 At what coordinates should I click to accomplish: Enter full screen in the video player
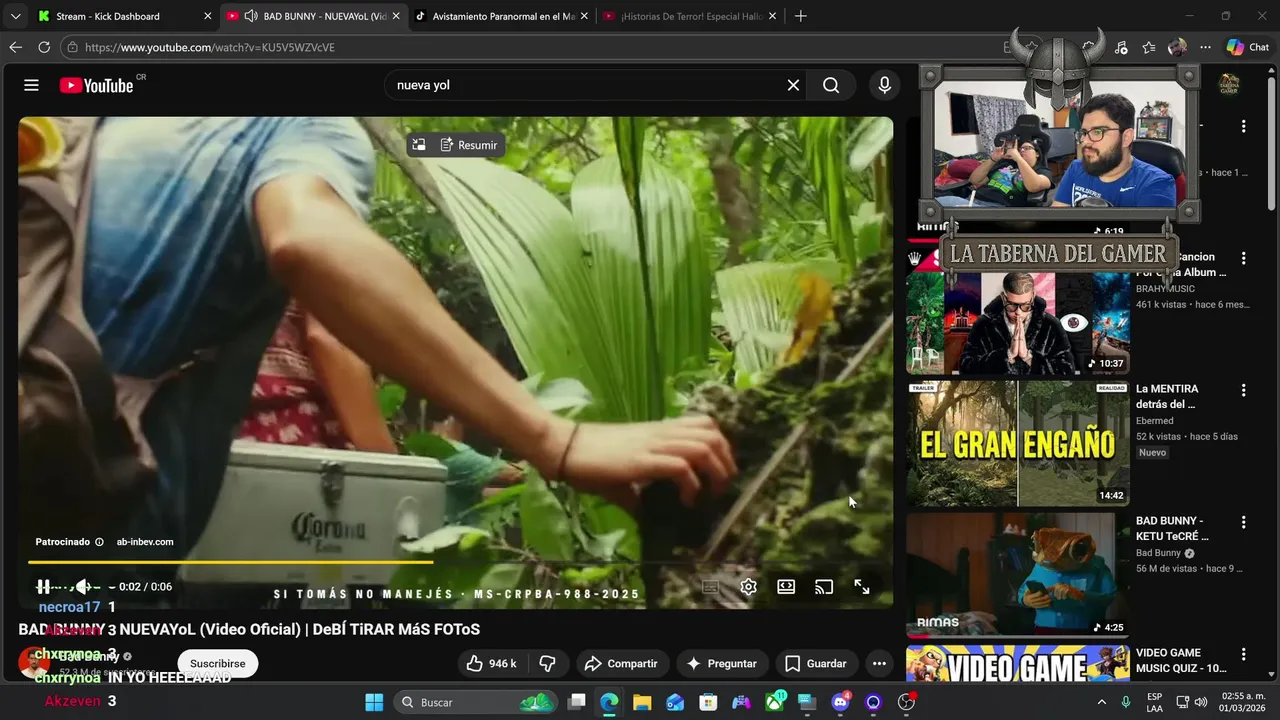pyautogui.click(x=862, y=587)
